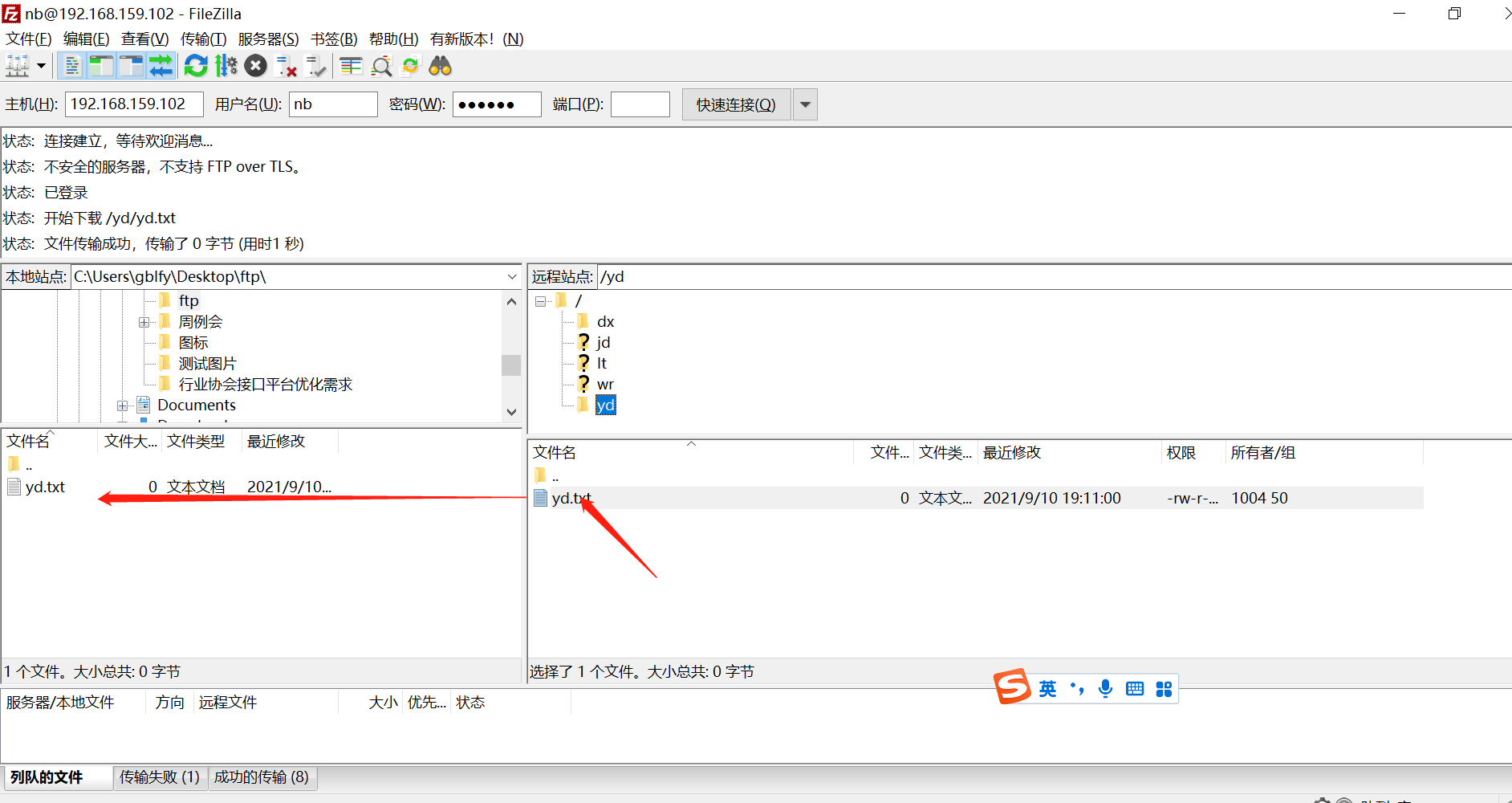Screen dimensions: 1512x803
Task: Expand the 周例会 folder node
Action: [x=144, y=322]
